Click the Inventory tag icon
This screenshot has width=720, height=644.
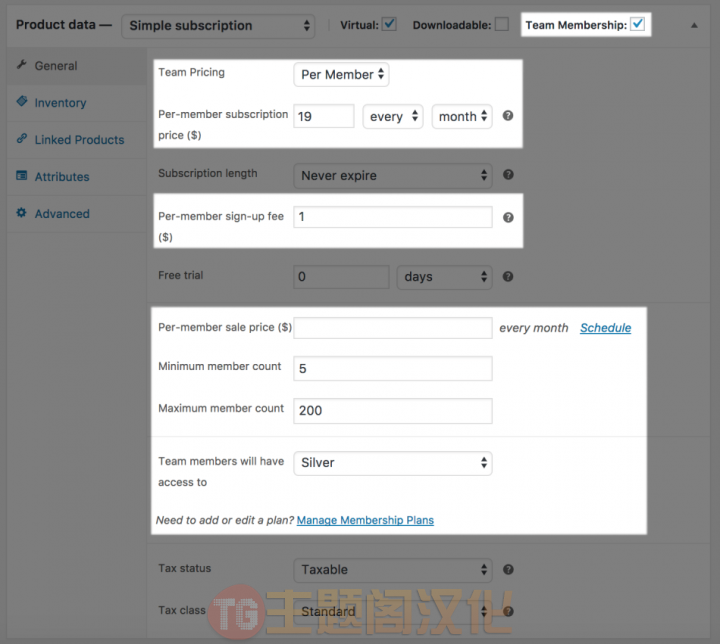point(22,101)
